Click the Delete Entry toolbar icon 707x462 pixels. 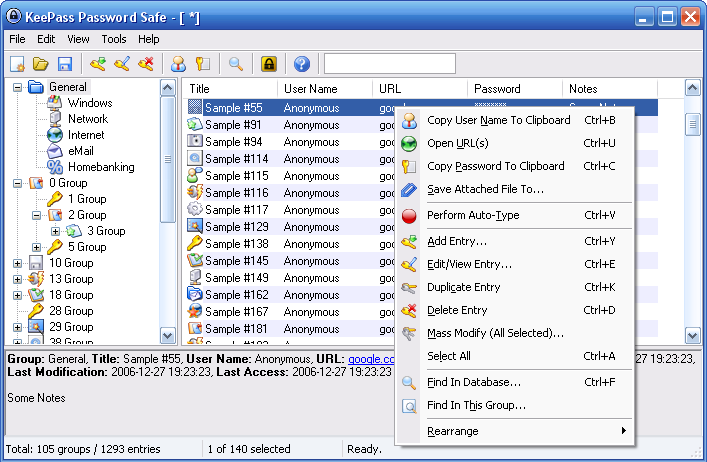(x=146, y=64)
